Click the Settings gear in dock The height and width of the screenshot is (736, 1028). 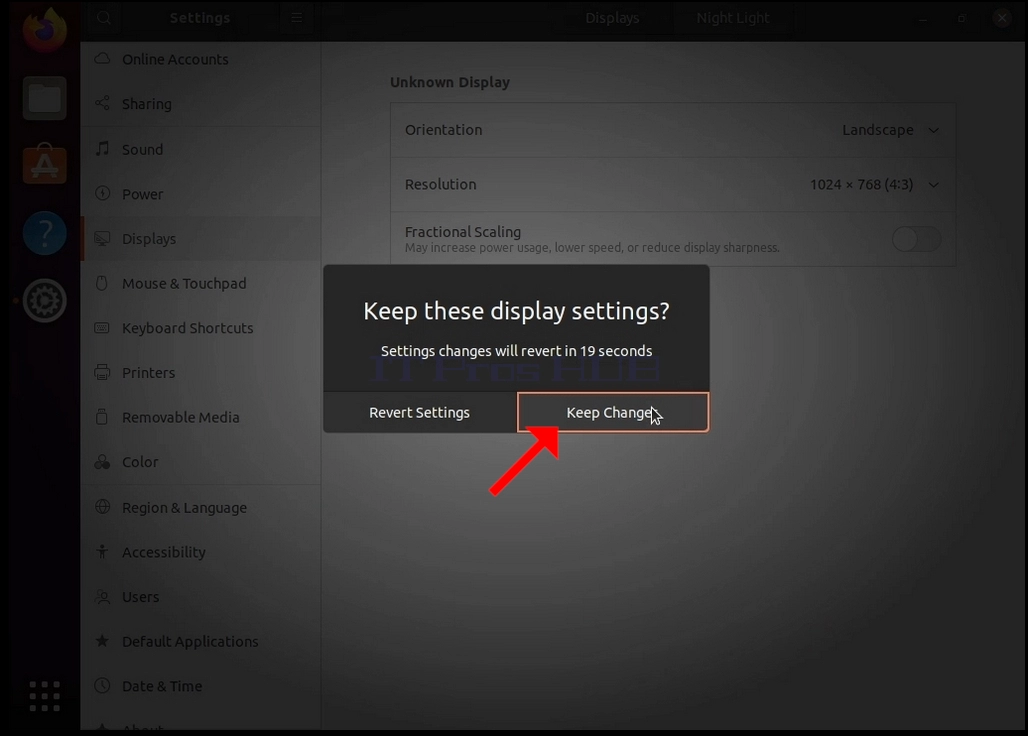(x=45, y=301)
